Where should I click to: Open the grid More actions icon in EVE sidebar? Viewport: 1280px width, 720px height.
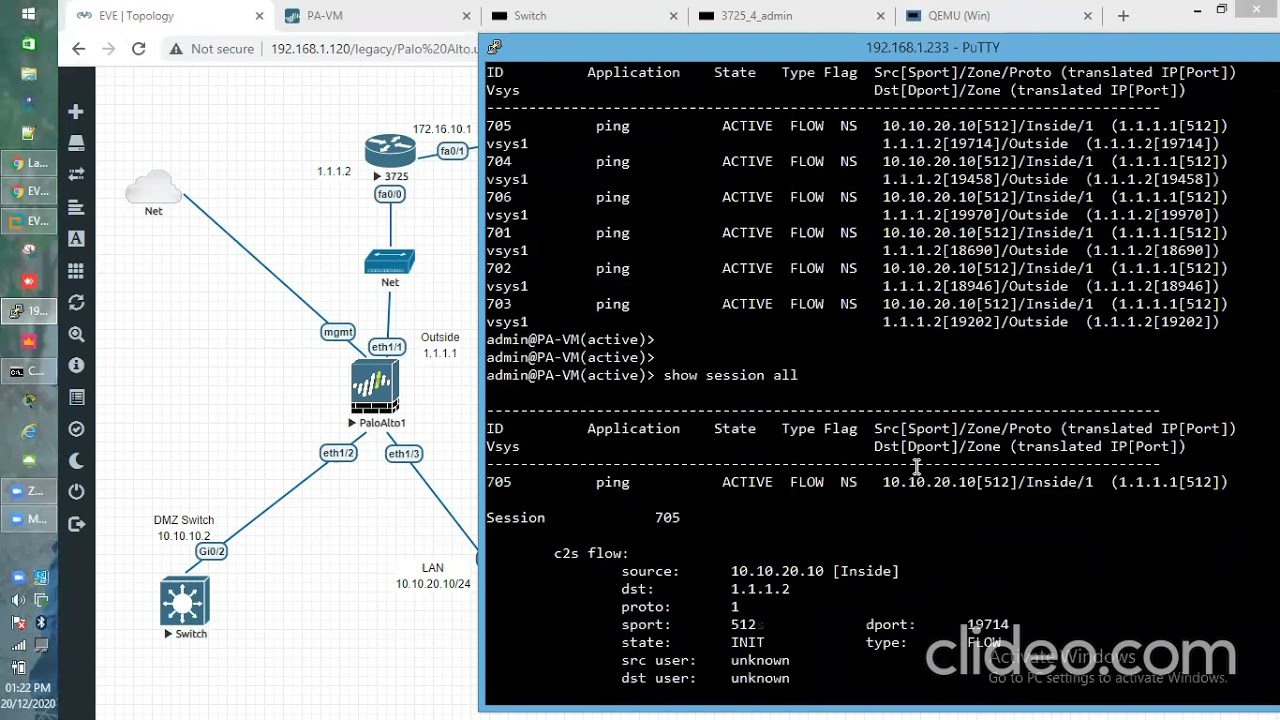tap(76, 271)
